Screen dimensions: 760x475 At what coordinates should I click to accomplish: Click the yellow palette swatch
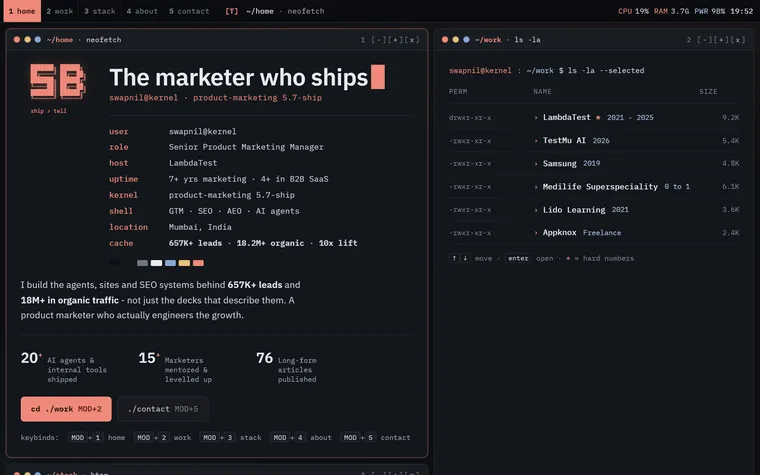click(184, 263)
